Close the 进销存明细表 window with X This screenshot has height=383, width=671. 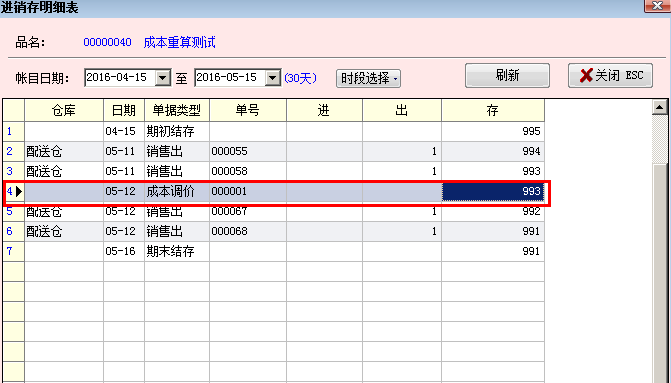[x=658, y=6]
